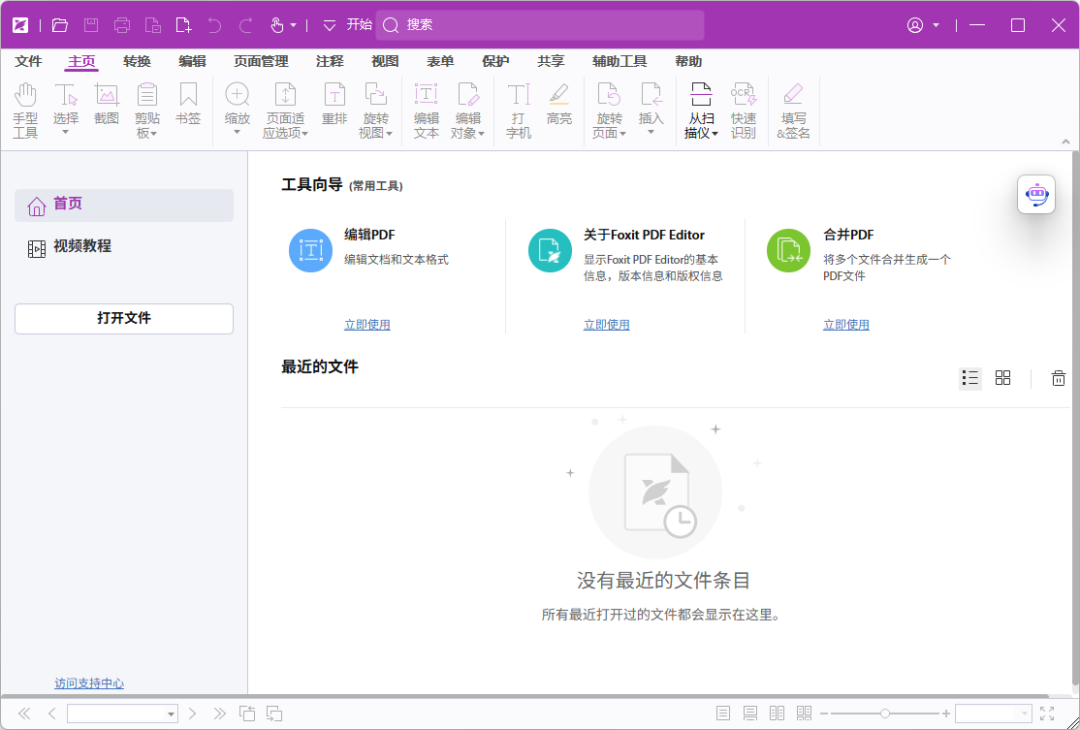Expand the Rotate Pages dropdown (旋转页面)
Screen dimensions: 1080x730
tap(610, 108)
